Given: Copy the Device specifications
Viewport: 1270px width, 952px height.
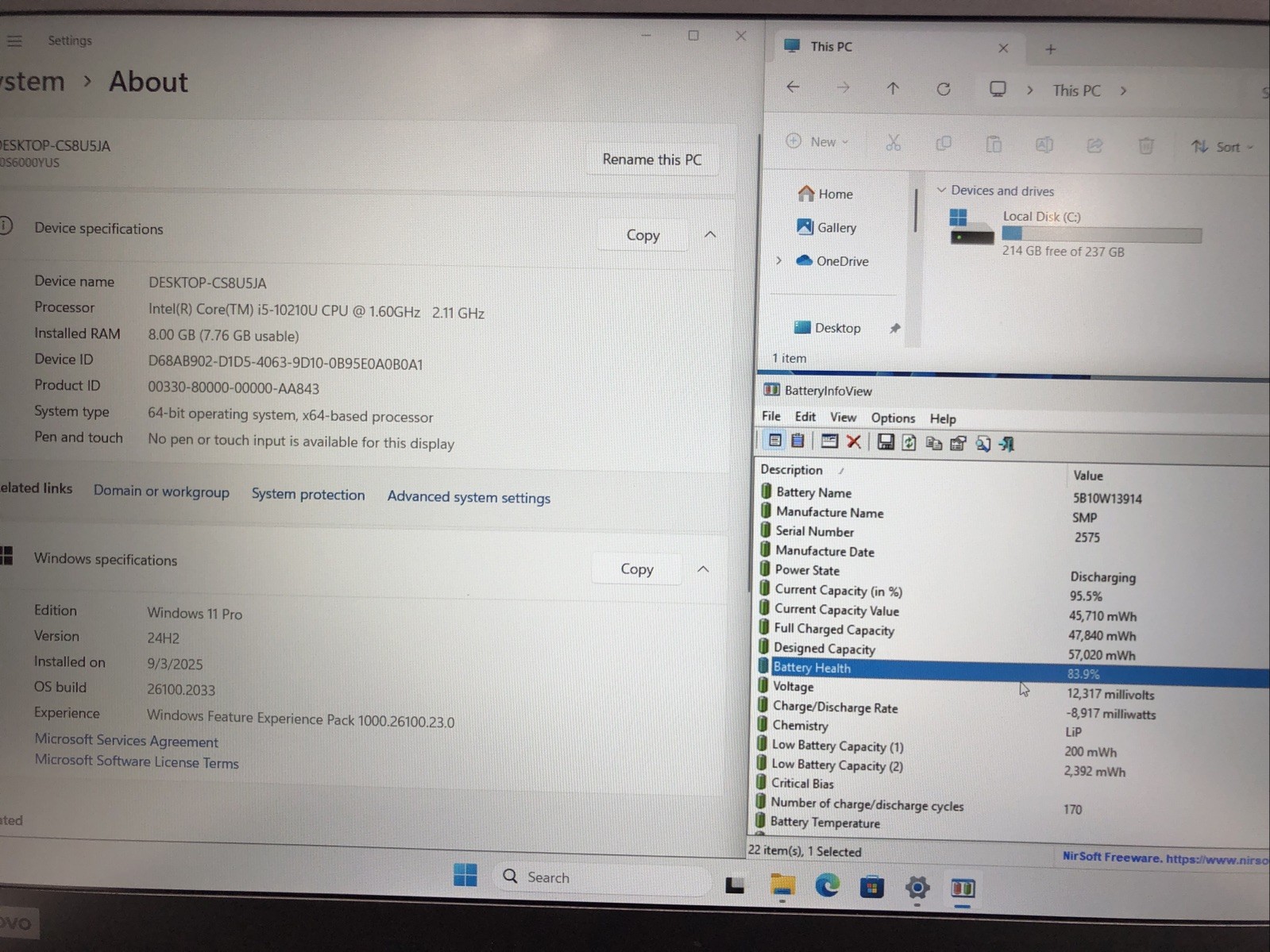Looking at the screenshot, I should pyautogui.click(x=643, y=234).
